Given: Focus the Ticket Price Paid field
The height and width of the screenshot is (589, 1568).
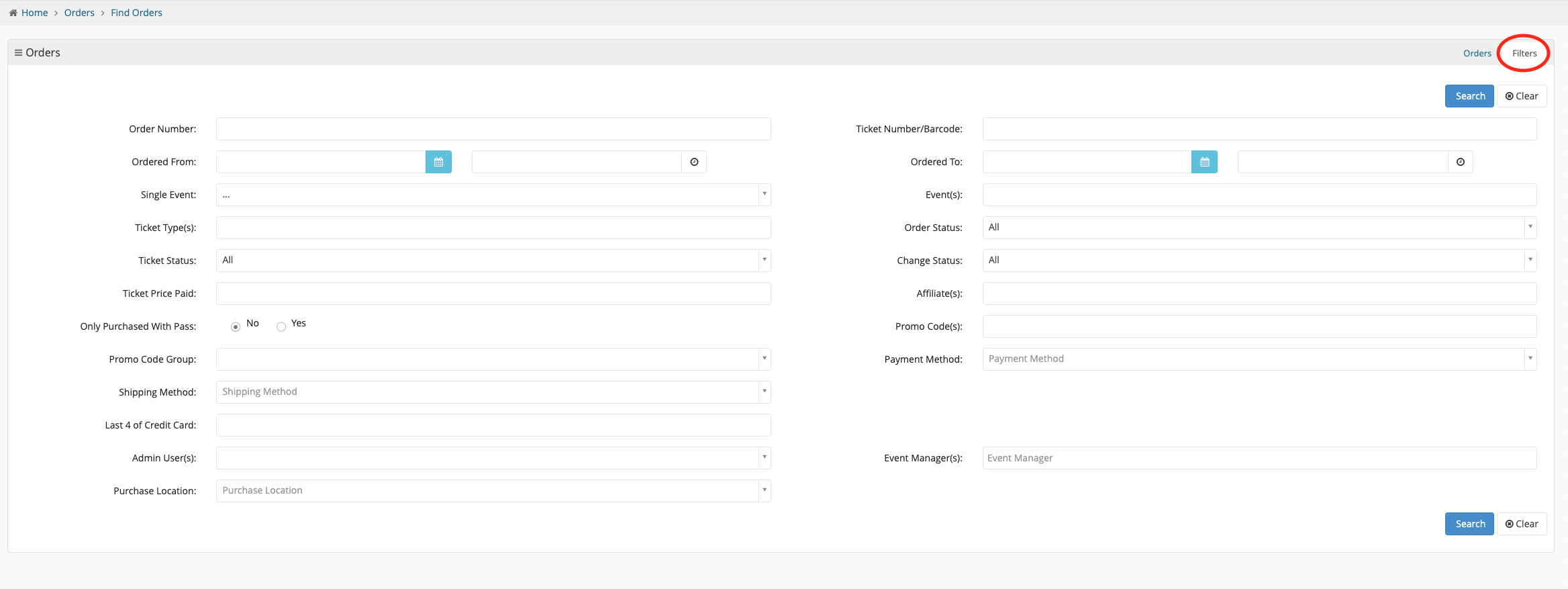Looking at the screenshot, I should point(493,293).
